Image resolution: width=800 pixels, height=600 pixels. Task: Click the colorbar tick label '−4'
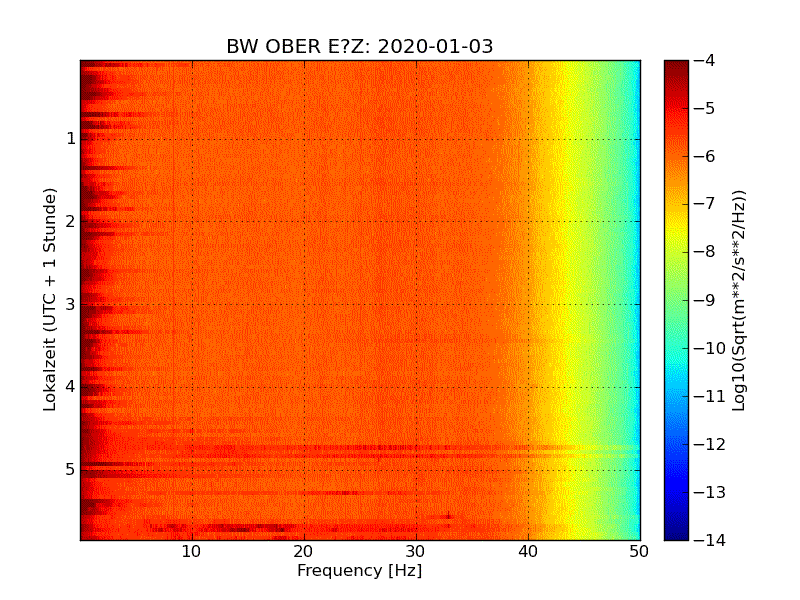[705, 60]
